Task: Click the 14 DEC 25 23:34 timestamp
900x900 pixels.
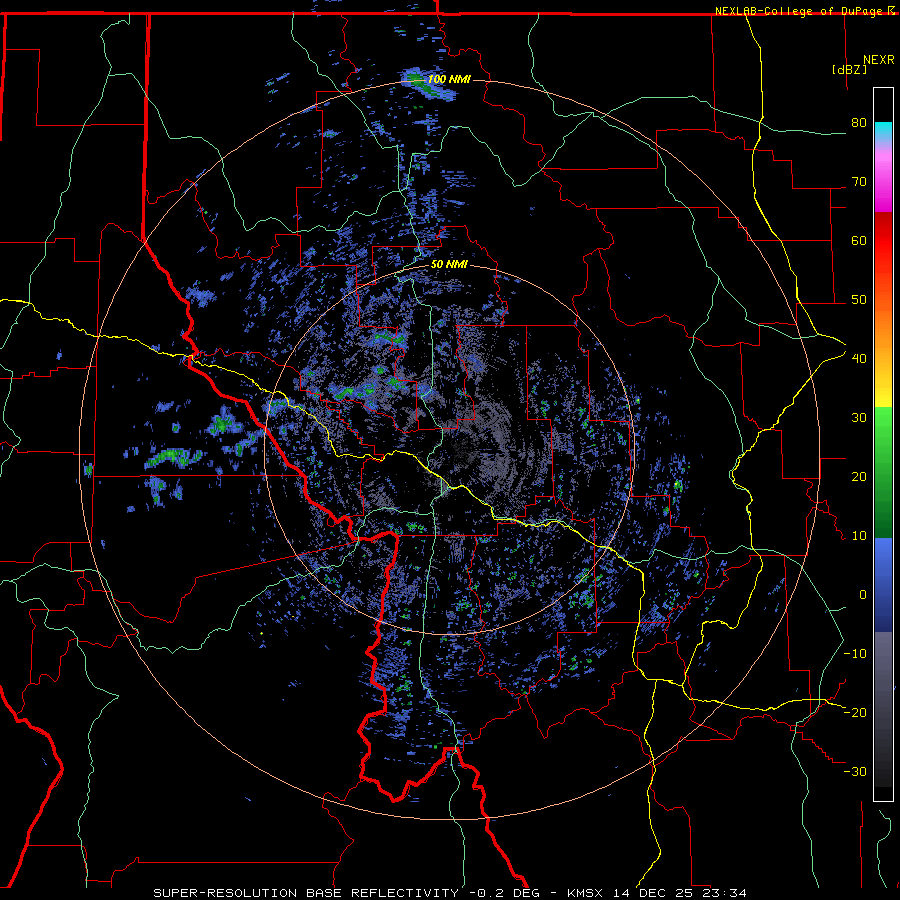Action: (680, 893)
